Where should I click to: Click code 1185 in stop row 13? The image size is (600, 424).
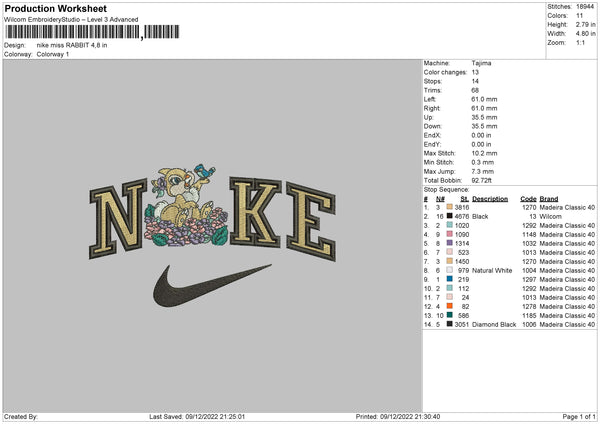529,315
